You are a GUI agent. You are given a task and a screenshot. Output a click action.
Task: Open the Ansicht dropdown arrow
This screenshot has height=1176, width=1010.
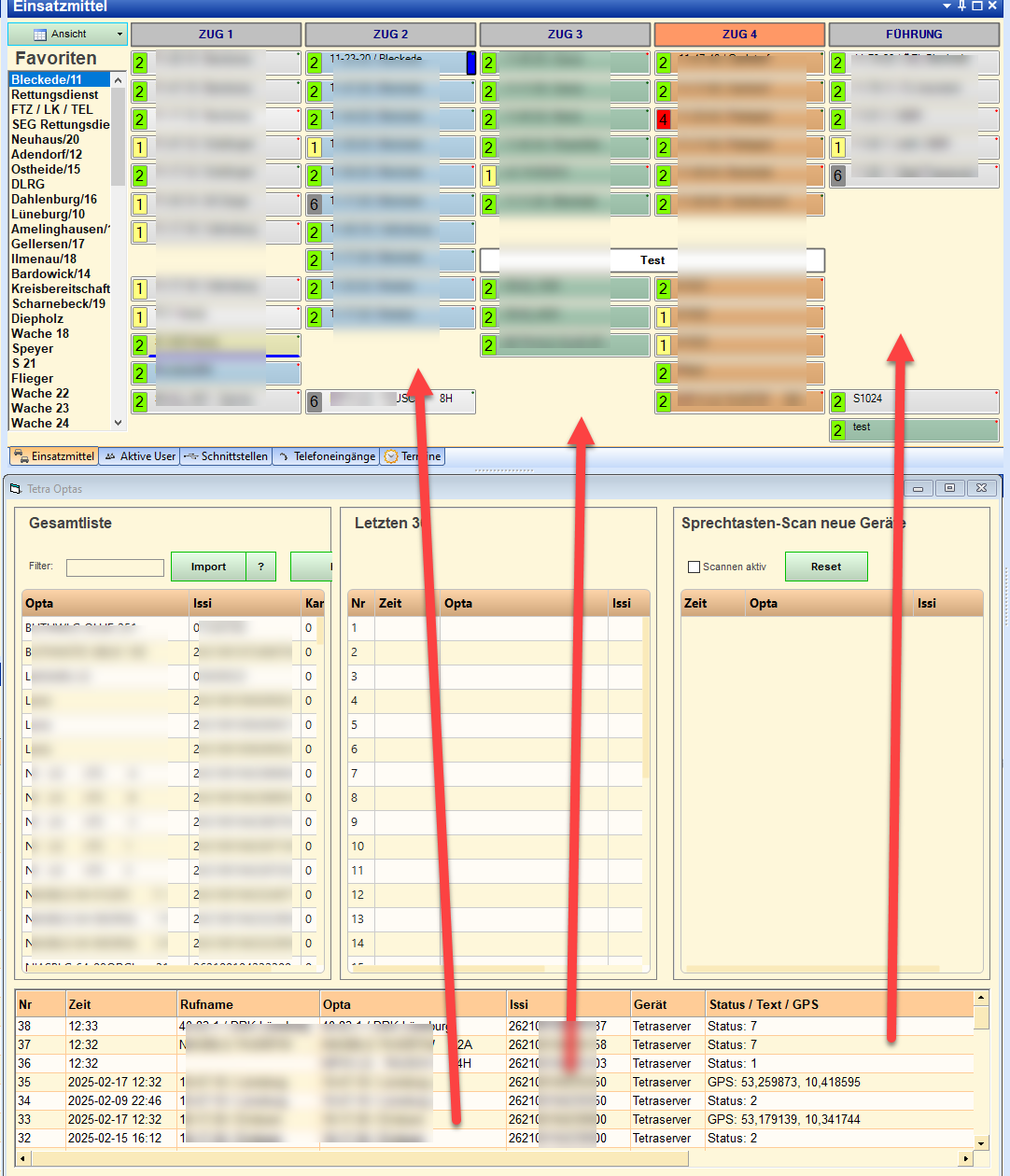tap(119, 35)
